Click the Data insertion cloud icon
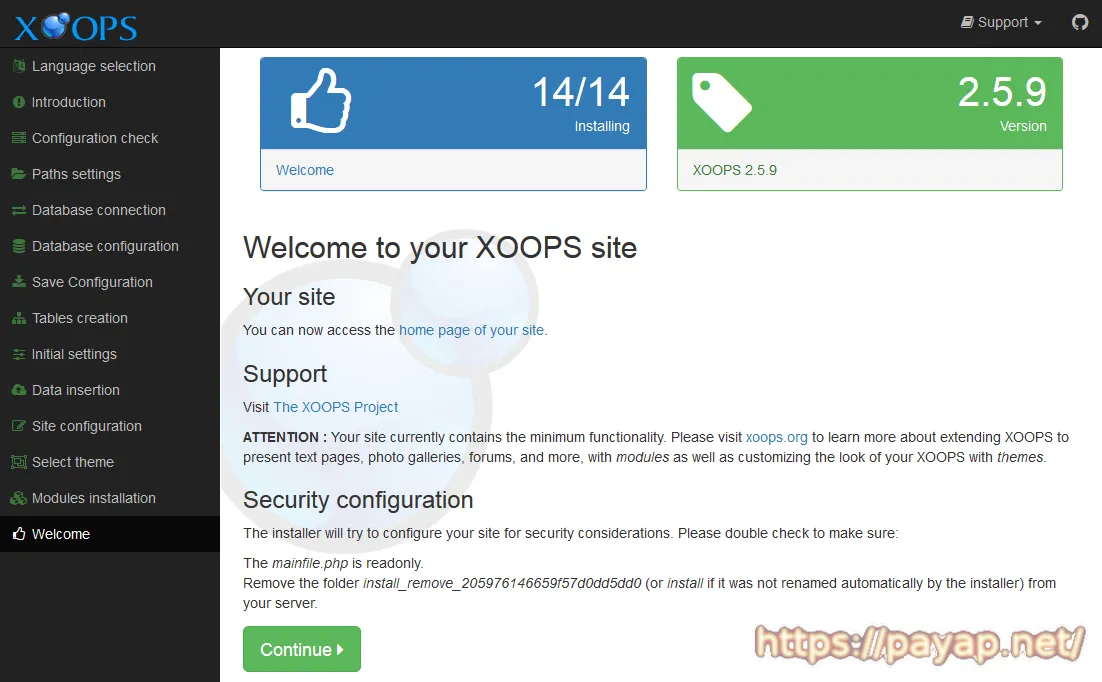 point(19,390)
